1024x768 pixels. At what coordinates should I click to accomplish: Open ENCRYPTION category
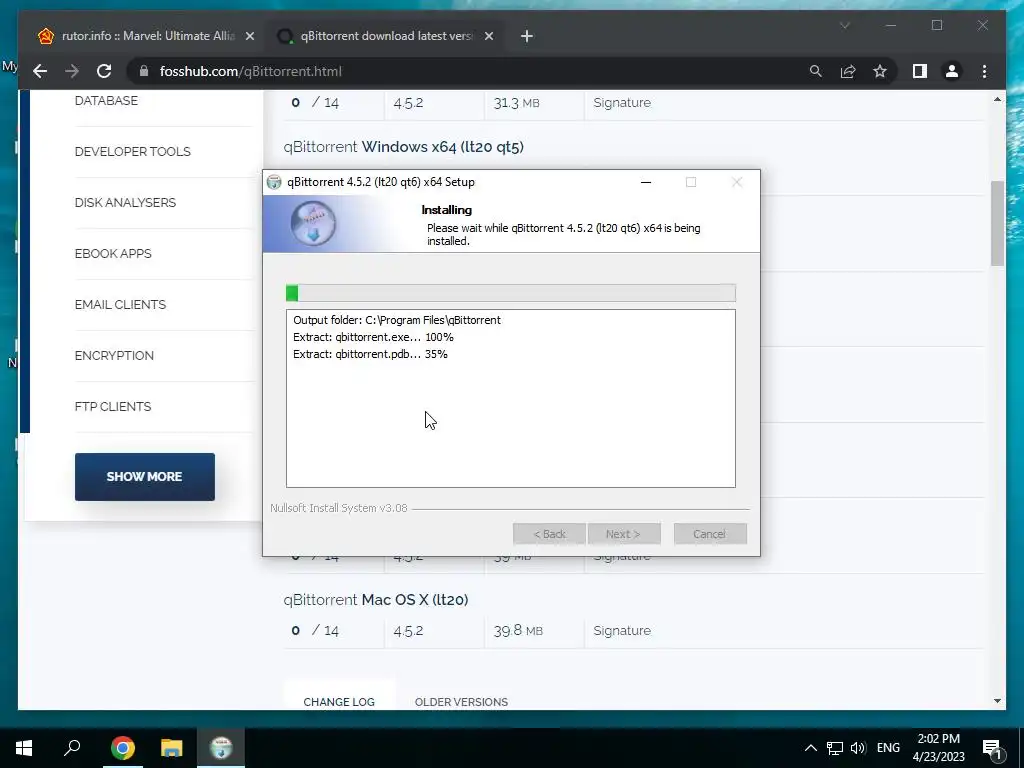114,355
